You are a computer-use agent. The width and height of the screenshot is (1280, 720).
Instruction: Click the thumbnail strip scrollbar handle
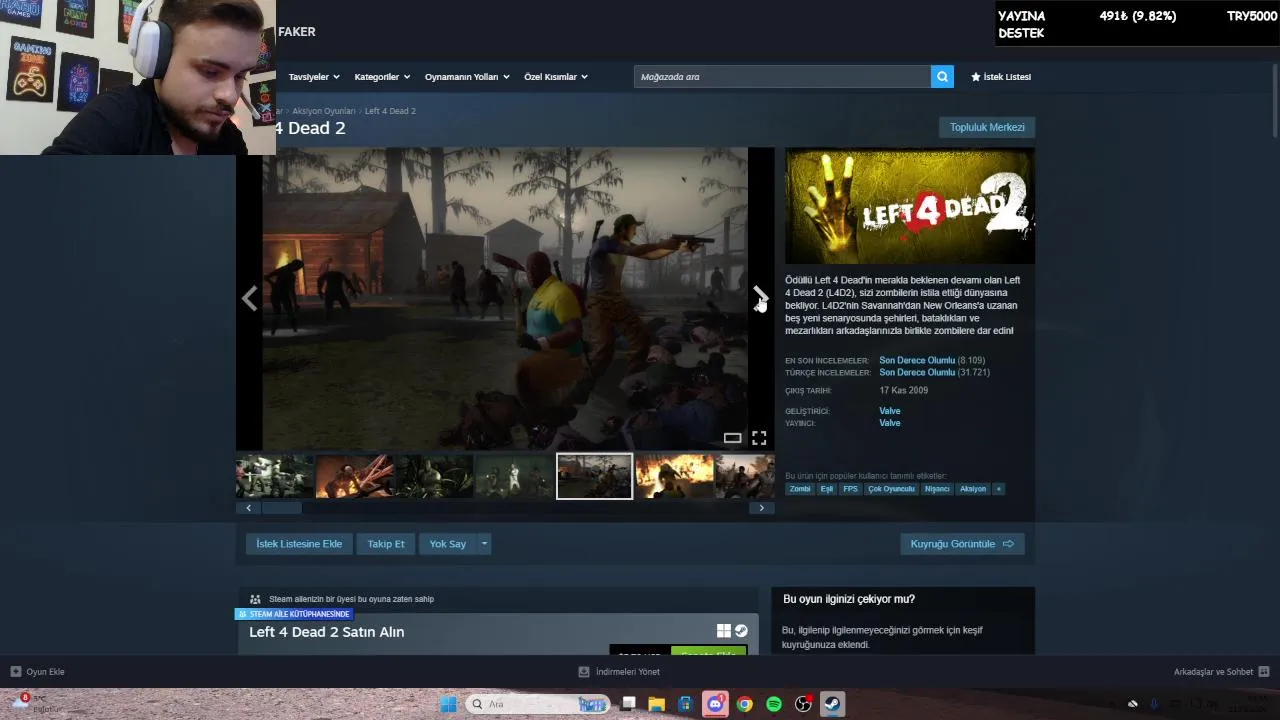pyautogui.click(x=282, y=508)
